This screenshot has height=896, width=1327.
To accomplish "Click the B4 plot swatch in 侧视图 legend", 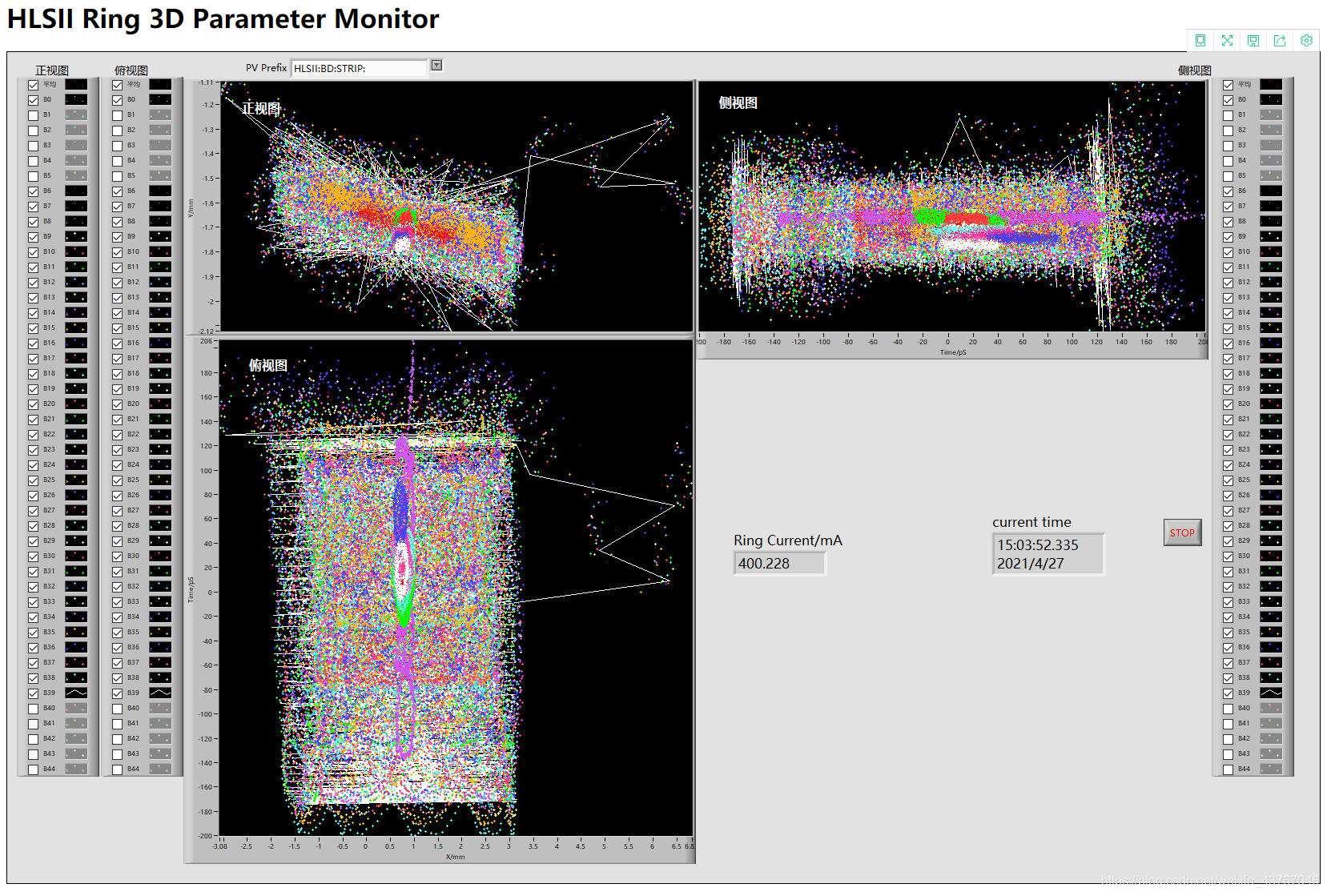I will [1271, 160].
